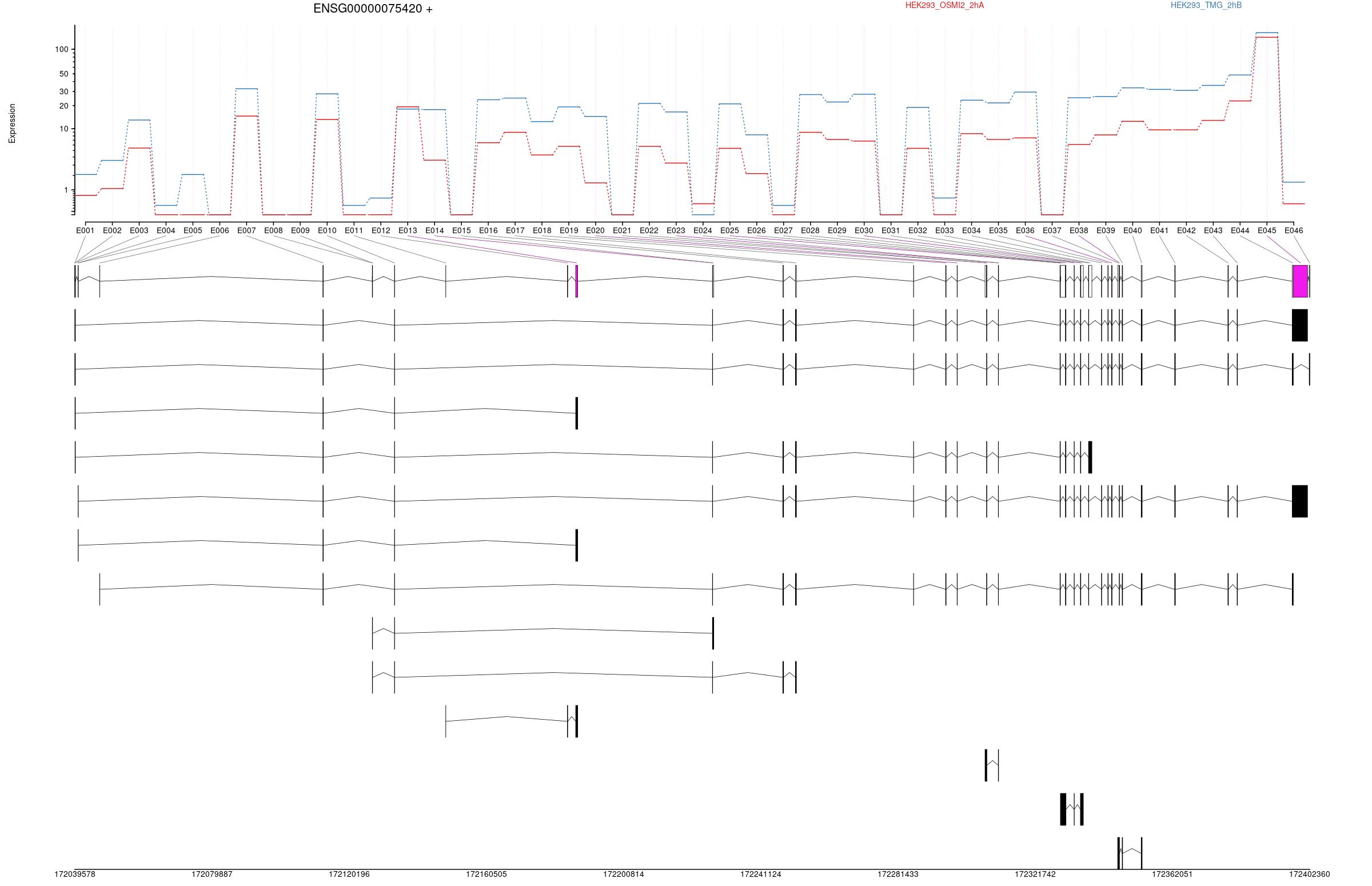Click the y-axis tick value 20
Screen dimensions: 1372x886
(x=64, y=106)
